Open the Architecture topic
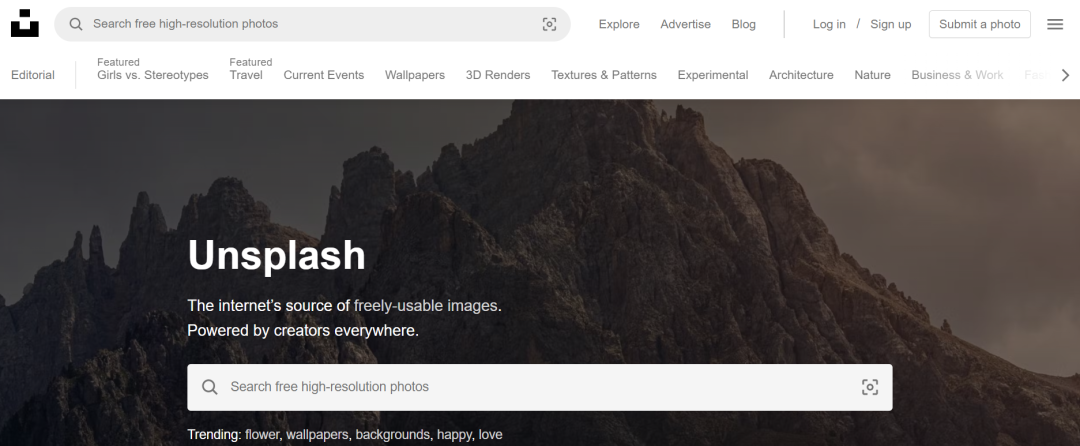This screenshot has height=446, width=1080. [801, 75]
